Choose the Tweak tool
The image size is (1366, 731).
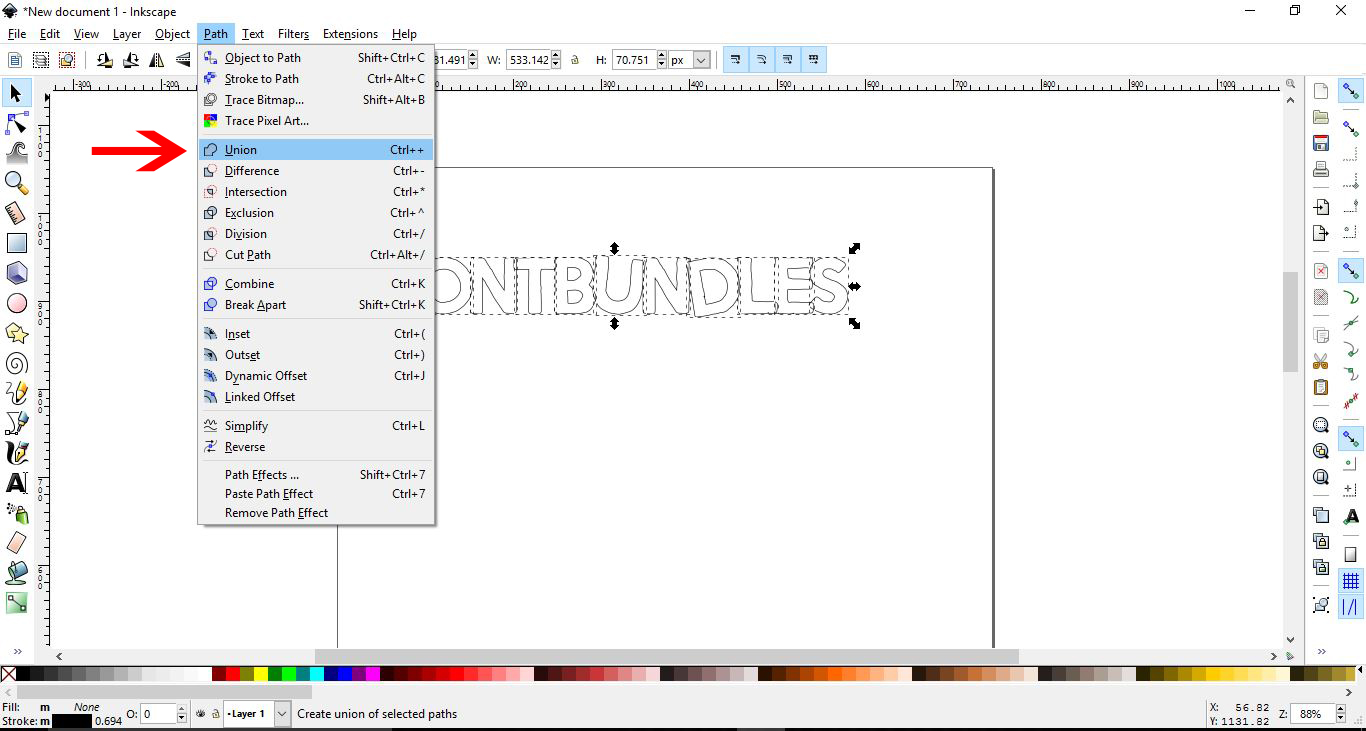click(16, 153)
